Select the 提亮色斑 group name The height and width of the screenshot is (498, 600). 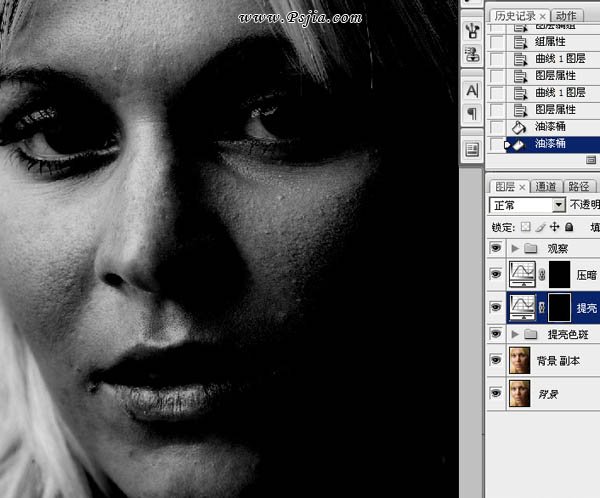pyautogui.click(x=568, y=335)
